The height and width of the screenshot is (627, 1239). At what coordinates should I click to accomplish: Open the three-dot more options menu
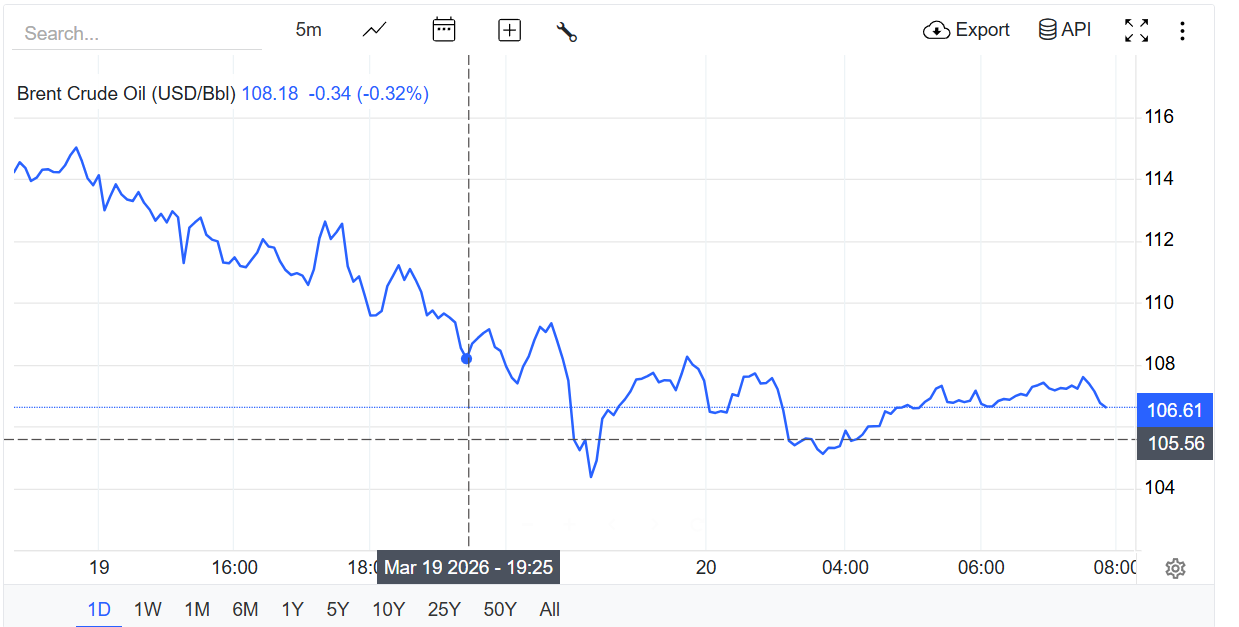pos(1182,31)
